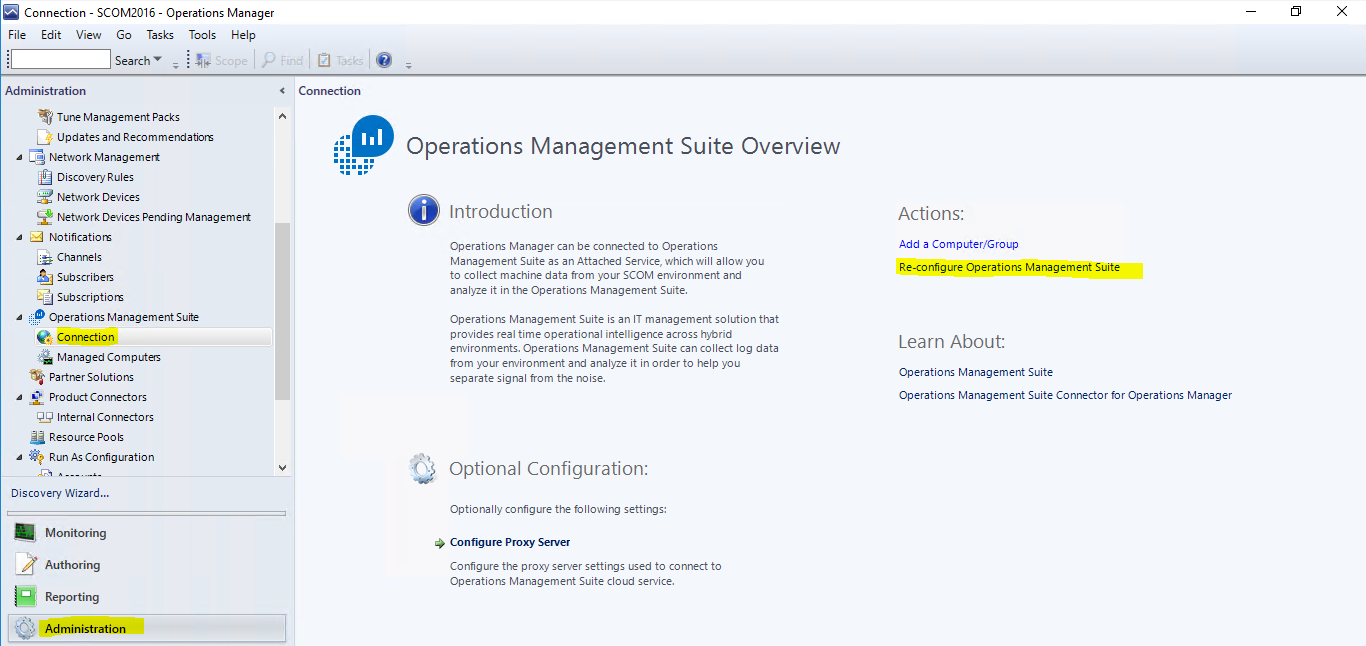Viewport: 1366px width, 646px height.
Task: Click the Resource Pools icon
Action: (x=37, y=437)
